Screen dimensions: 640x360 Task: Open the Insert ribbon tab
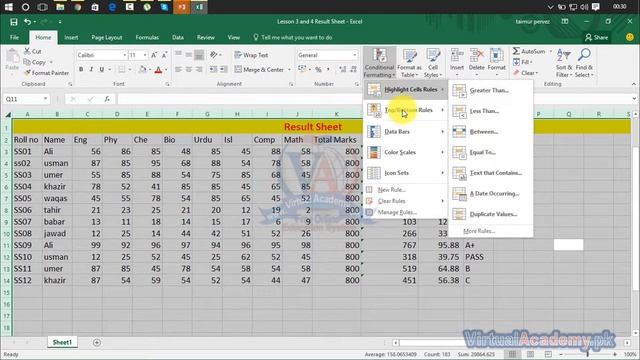[x=71, y=37]
